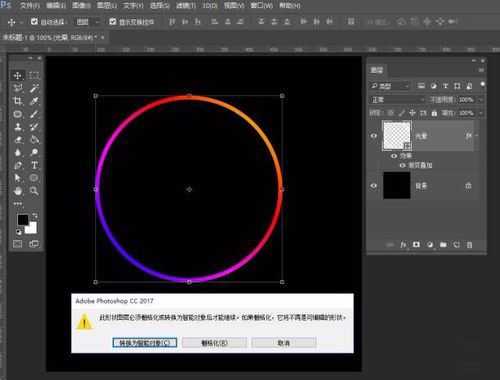
Task: Select the Ellipse shape tool
Action: [34, 178]
